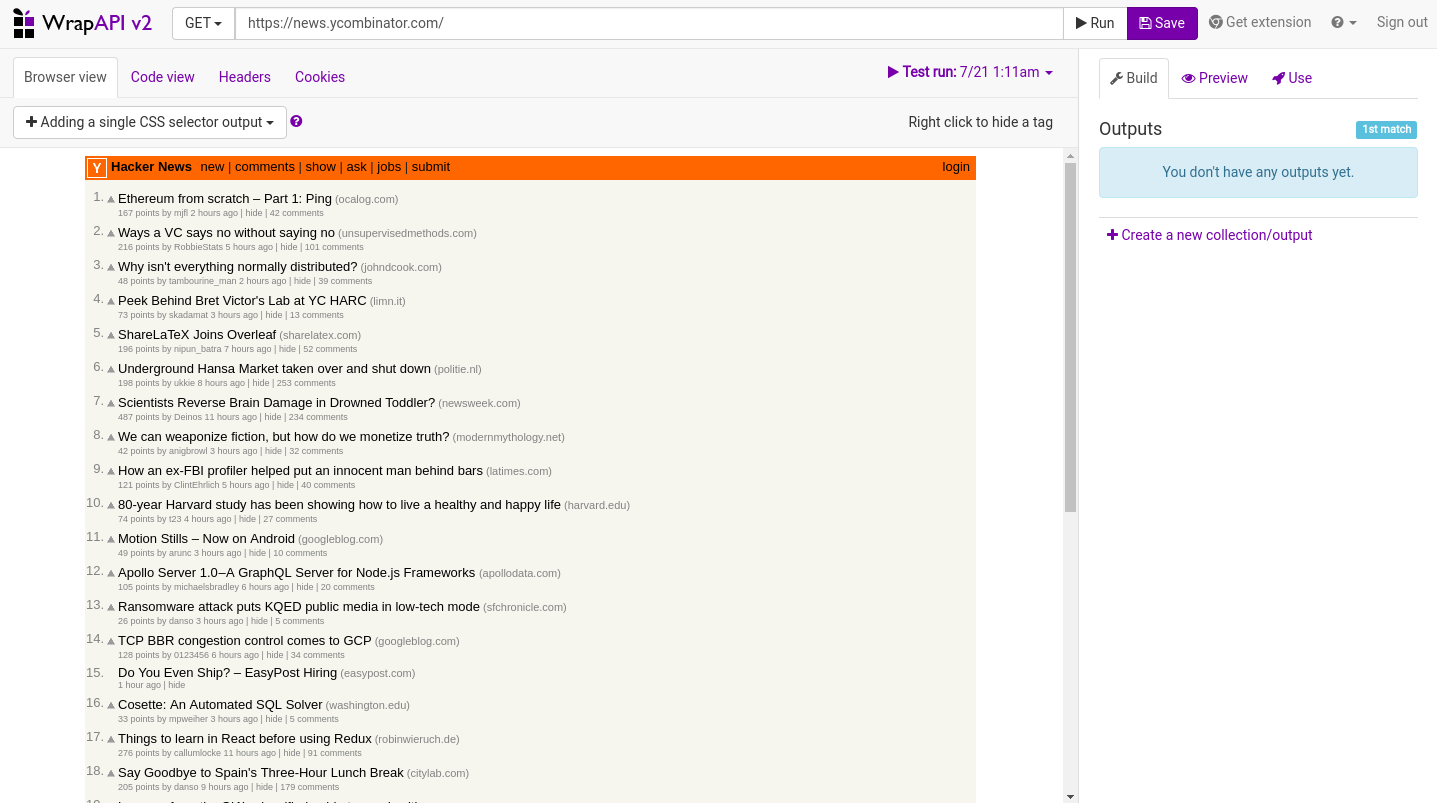Click the Hacker News Y logo
The width and height of the screenshot is (1437, 803).
[97, 168]
